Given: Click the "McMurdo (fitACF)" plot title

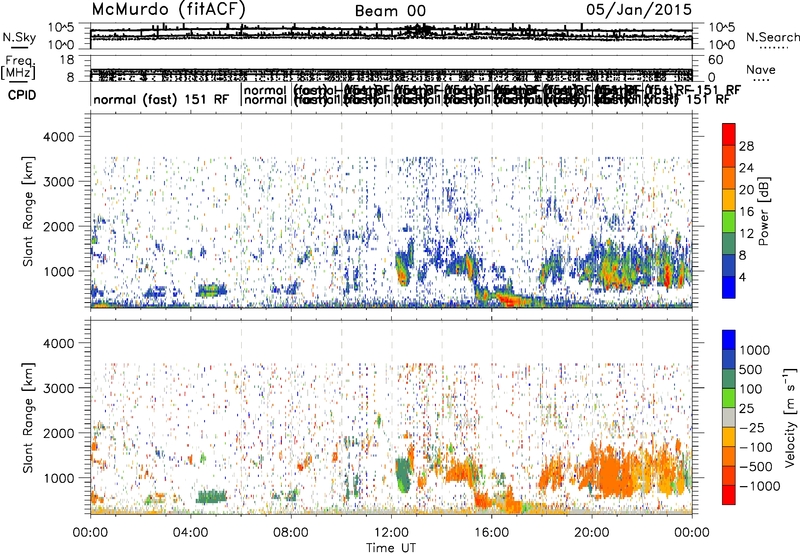Looking at the screenshot, I should (x=169, y=9).
